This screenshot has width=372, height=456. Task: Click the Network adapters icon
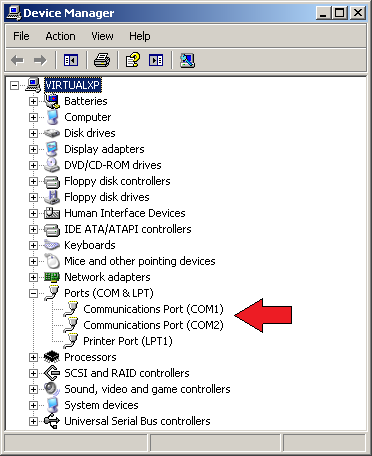pyautogui.click(x=52, y=277)
